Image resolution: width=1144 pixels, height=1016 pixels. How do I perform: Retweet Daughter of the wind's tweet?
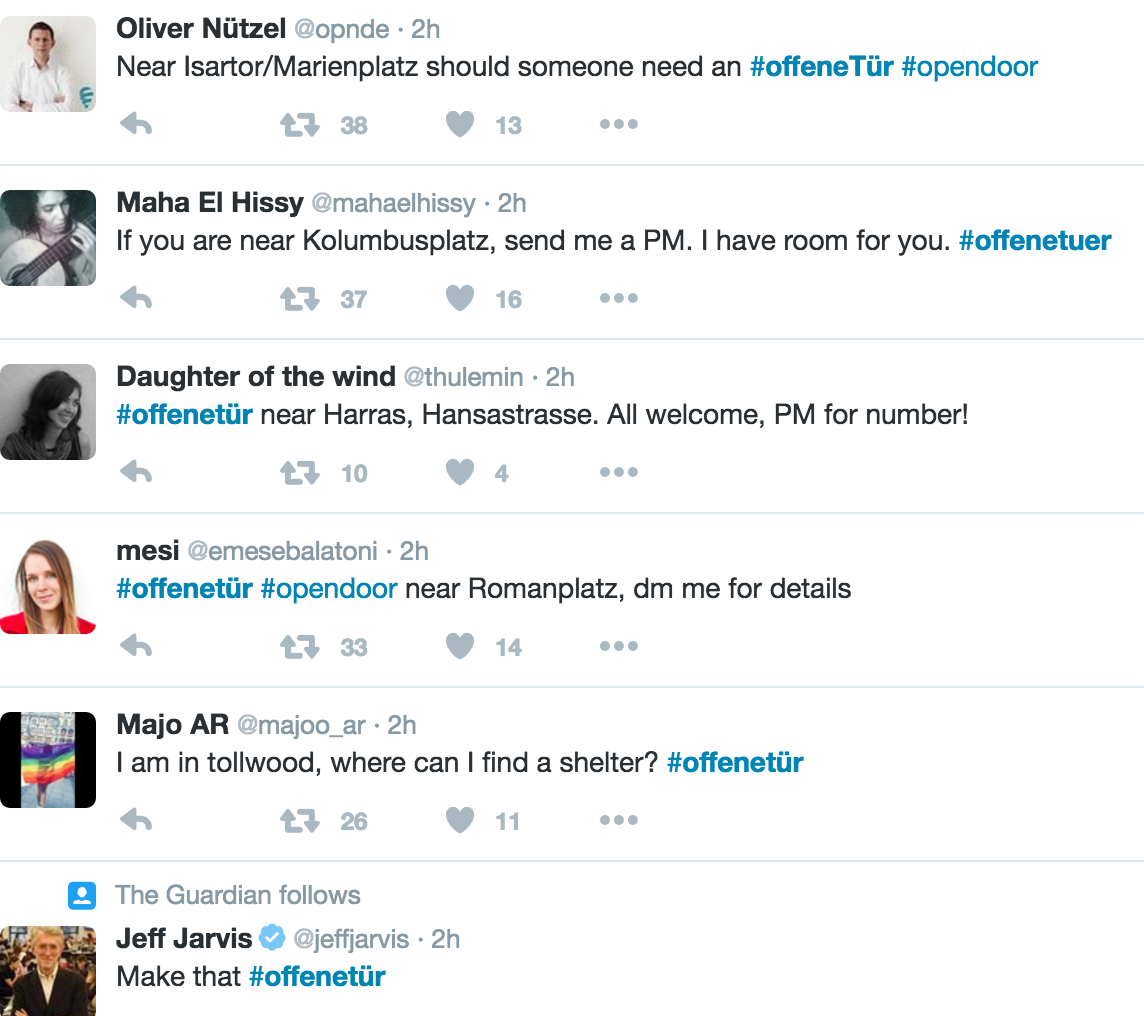click(x=299, y=473)
